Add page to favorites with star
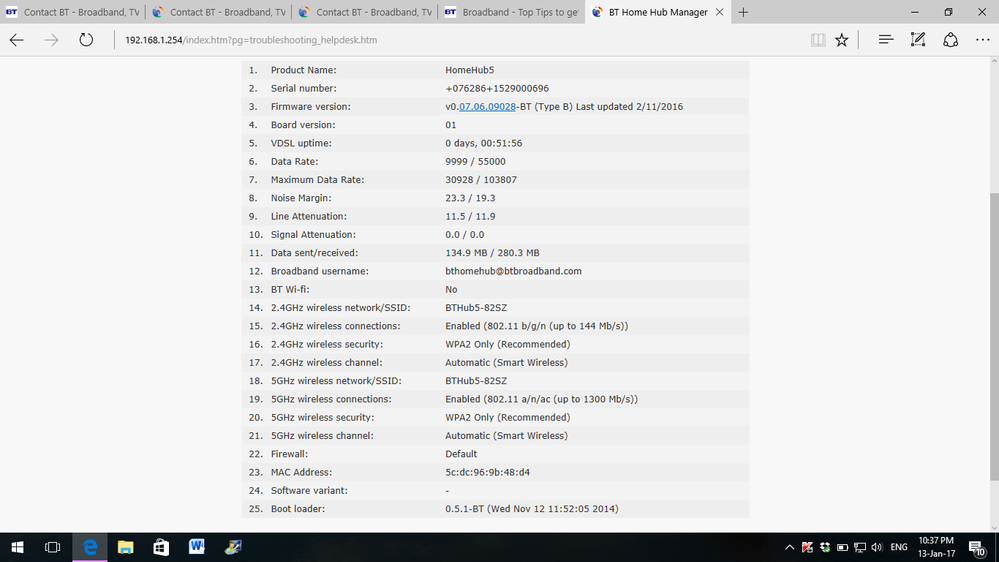This screenshot has width=999, height=562. click(842, 40)
